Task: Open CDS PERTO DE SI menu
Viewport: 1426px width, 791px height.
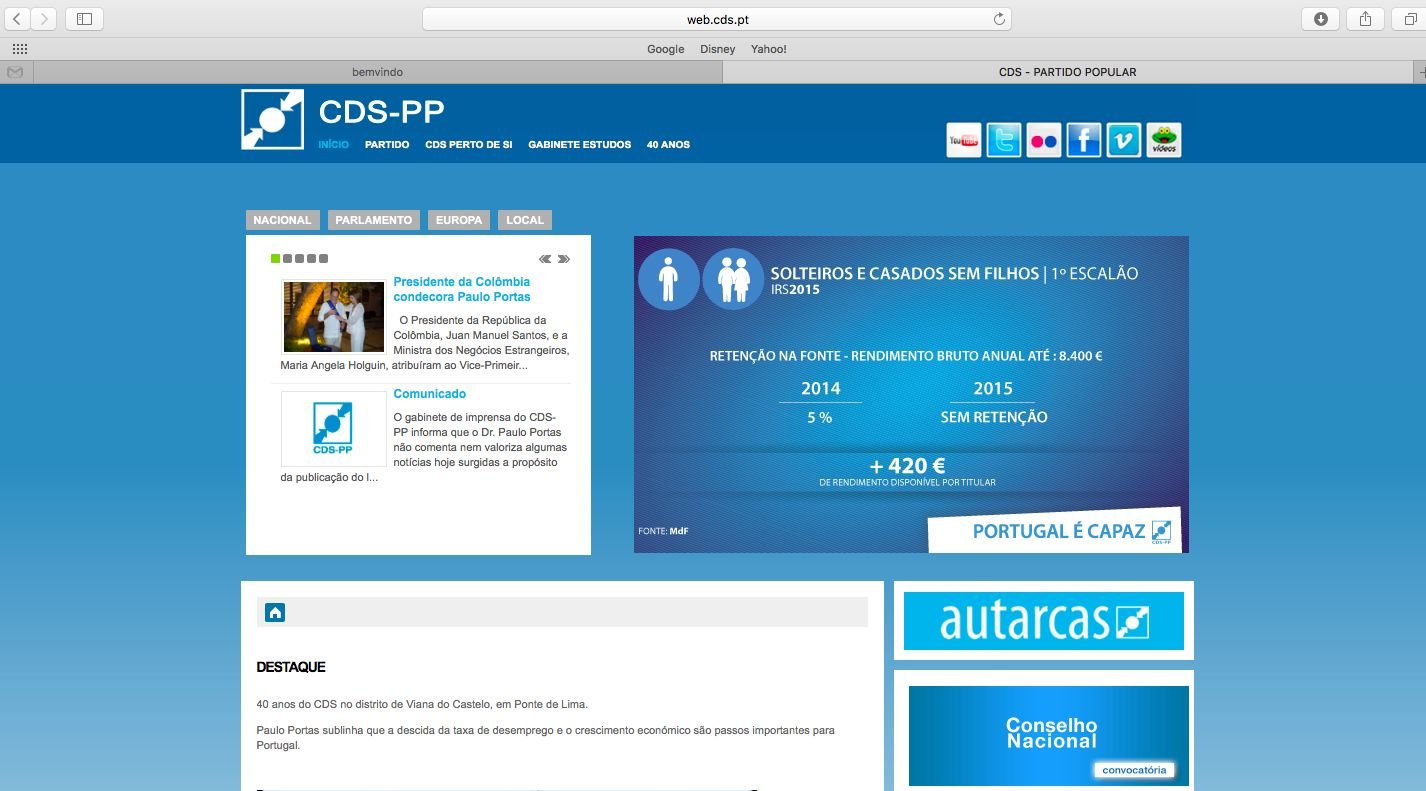Action: 468,145
